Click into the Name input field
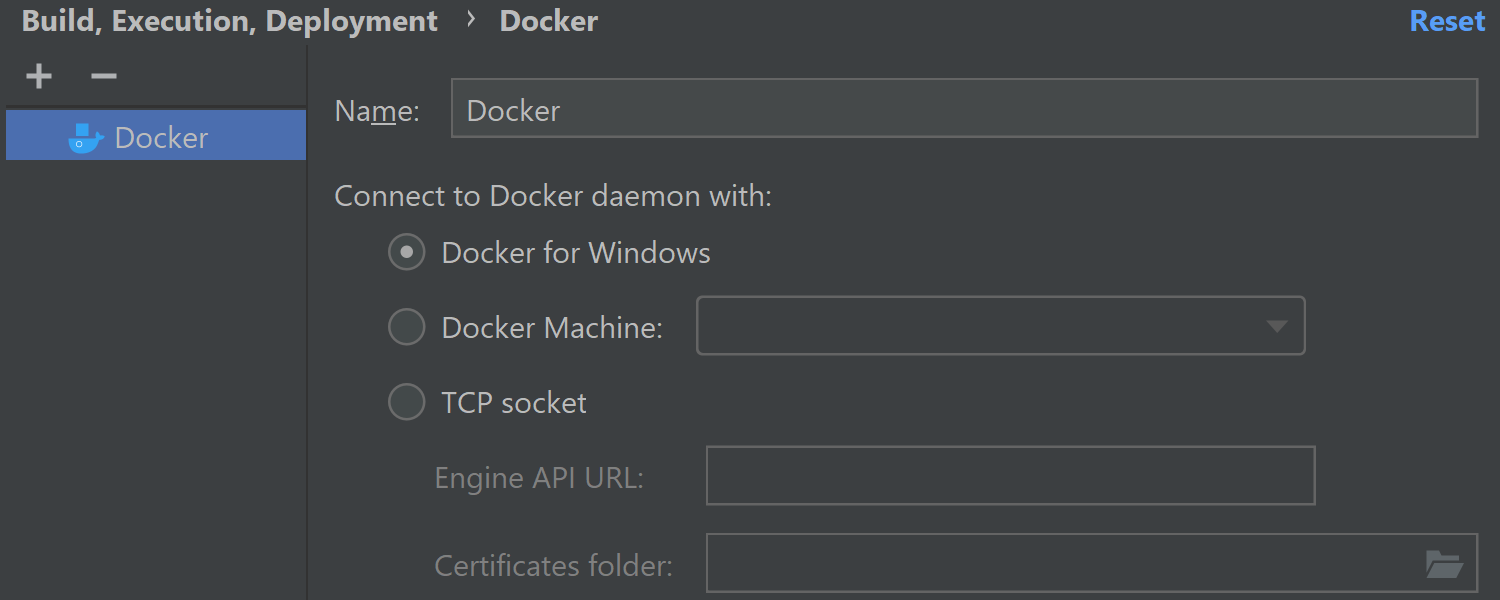 [x=964, y=108]
